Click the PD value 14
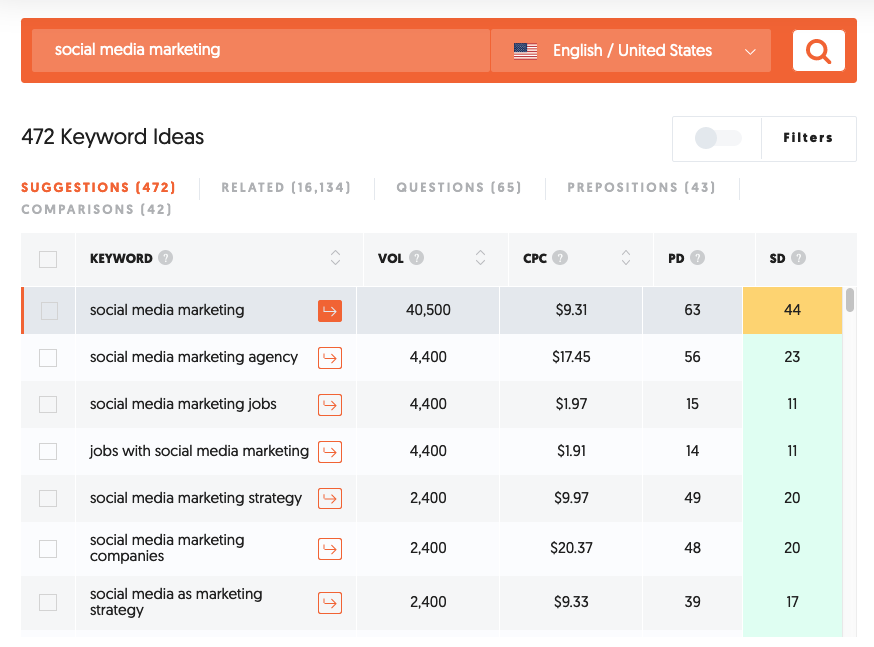The width and height of the screenshot is (874, 647). coord(692,450)
